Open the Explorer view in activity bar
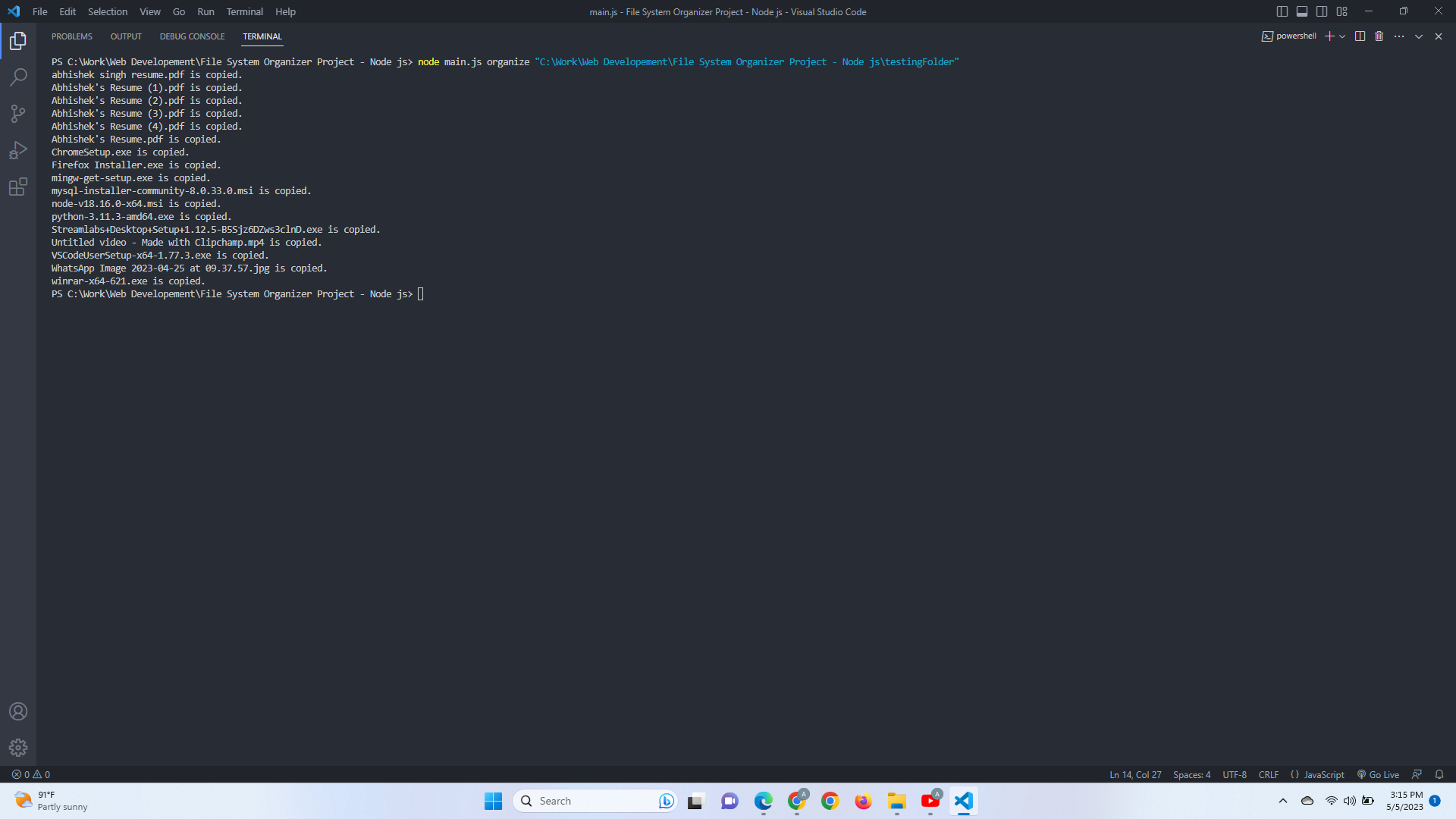The image size is (1456, 819). click(x=18, y=41)
